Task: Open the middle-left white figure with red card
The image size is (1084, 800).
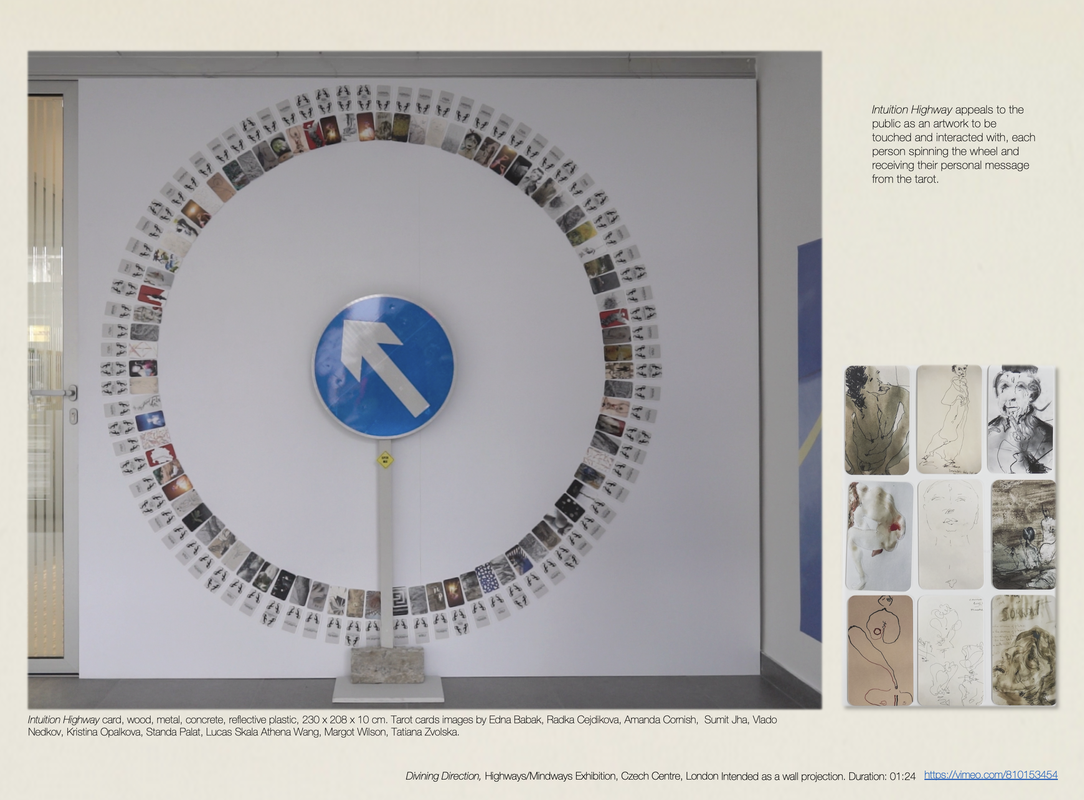Action: pos(878,536)
